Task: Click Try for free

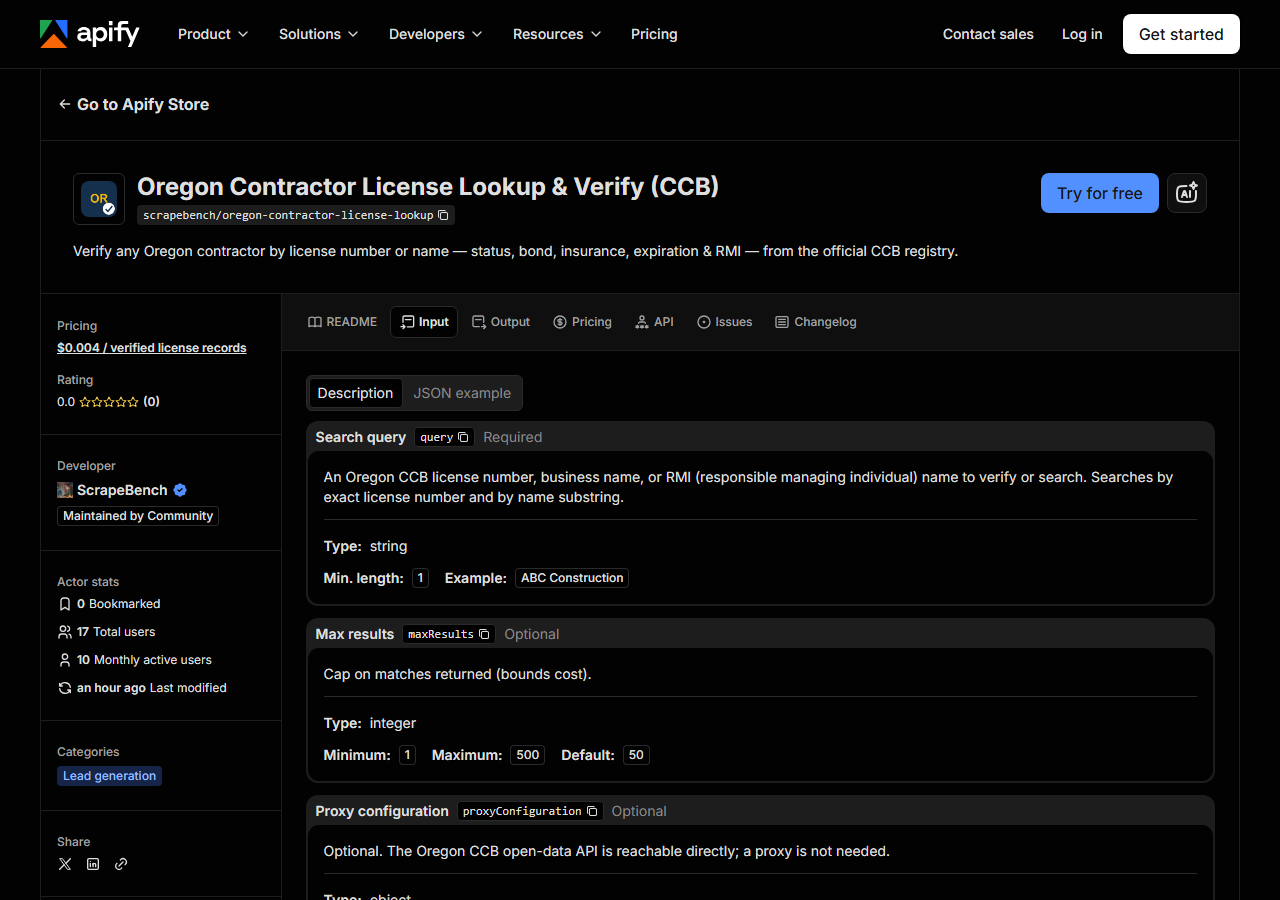Action: [1100, 193]
